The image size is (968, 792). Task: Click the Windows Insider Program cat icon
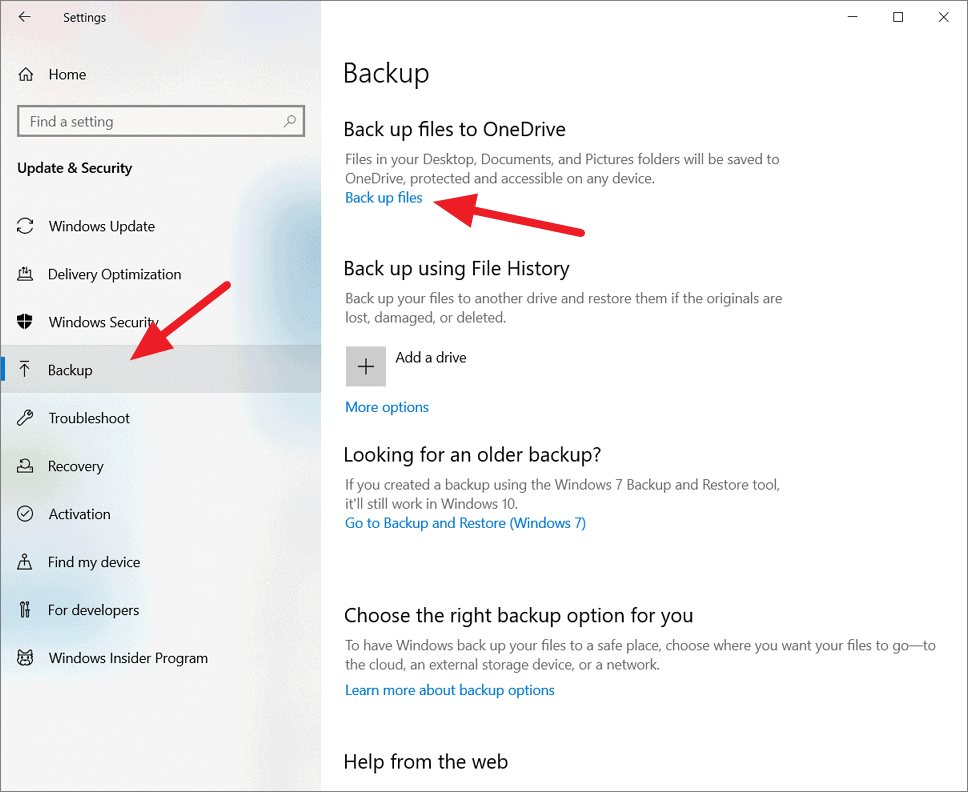(25, 658)
